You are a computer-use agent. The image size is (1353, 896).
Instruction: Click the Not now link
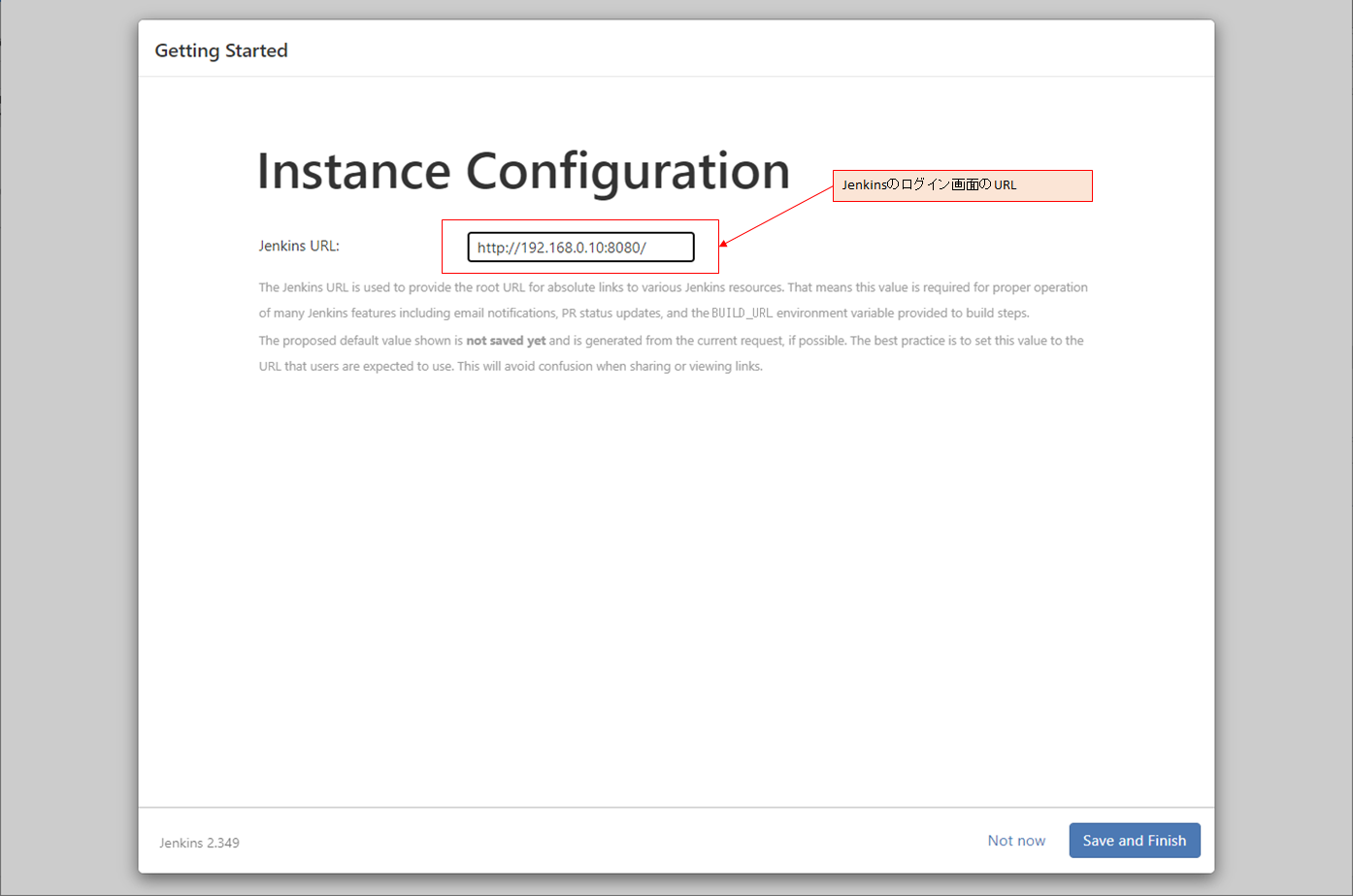tap(1016, 841)
